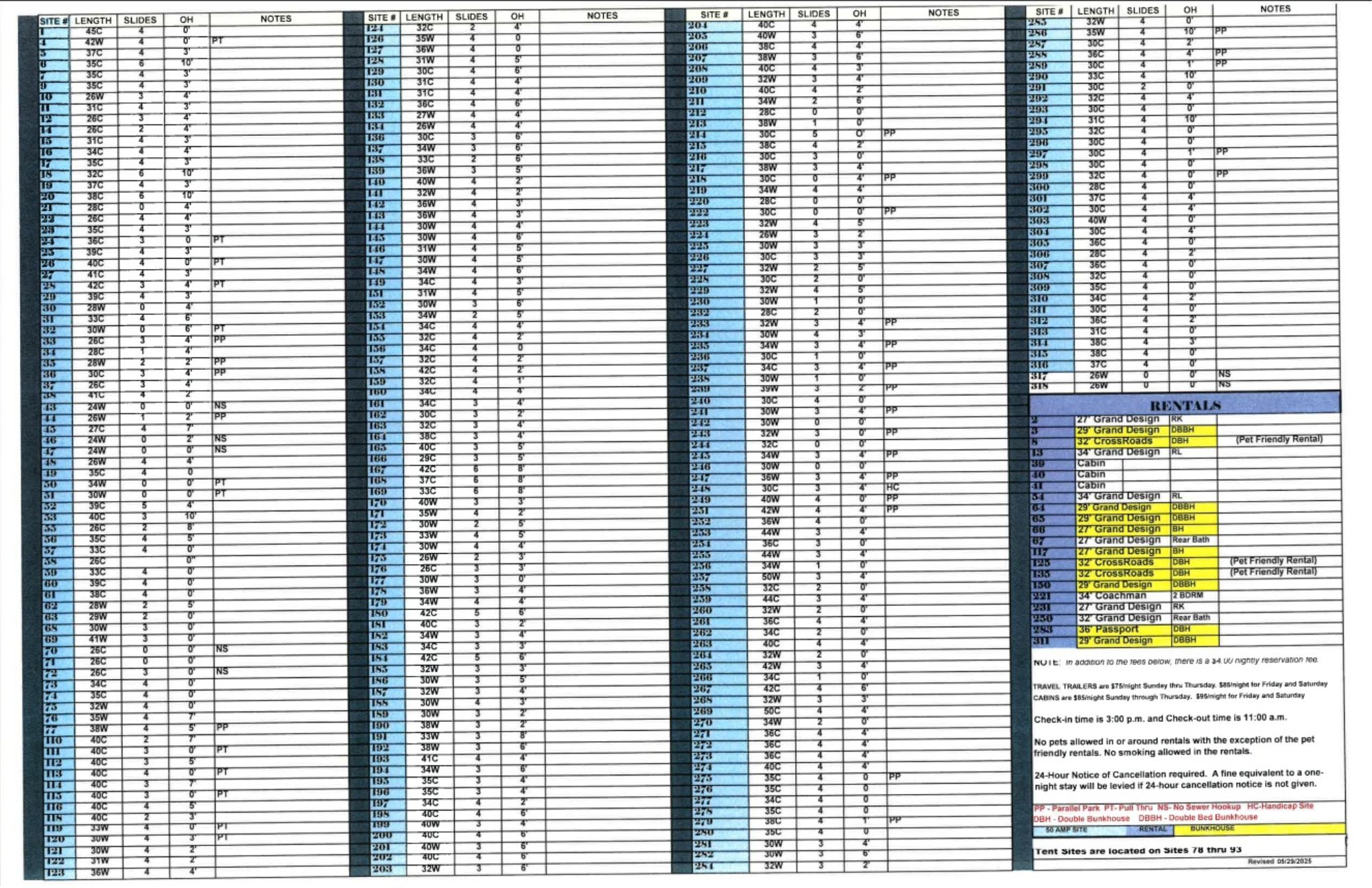This screenshot has height=888, width=1372.
Task: Click length "44W" in site 253 row
Action: point(771,533)
